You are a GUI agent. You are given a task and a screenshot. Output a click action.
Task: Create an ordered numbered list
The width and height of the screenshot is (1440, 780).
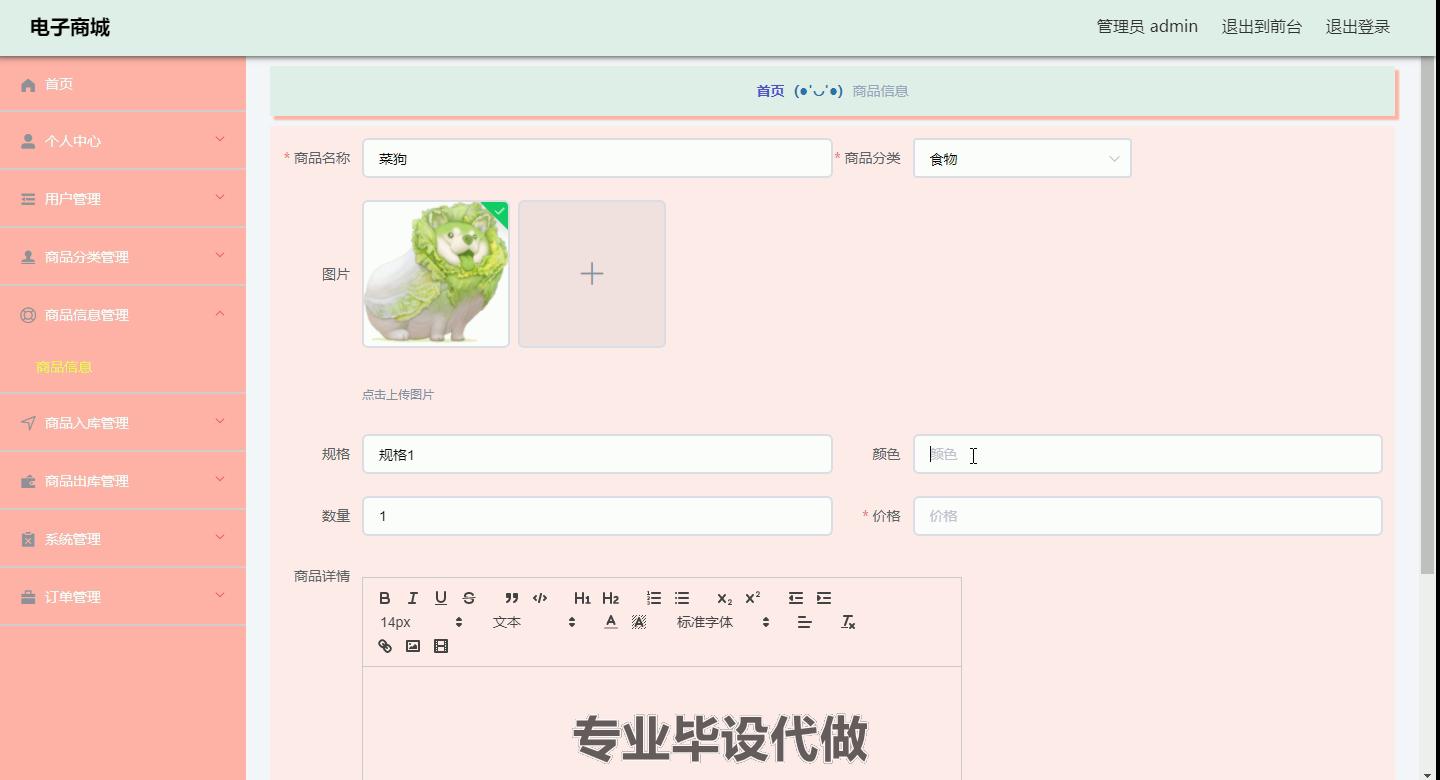pyautogui.click(x=654, y=598)
